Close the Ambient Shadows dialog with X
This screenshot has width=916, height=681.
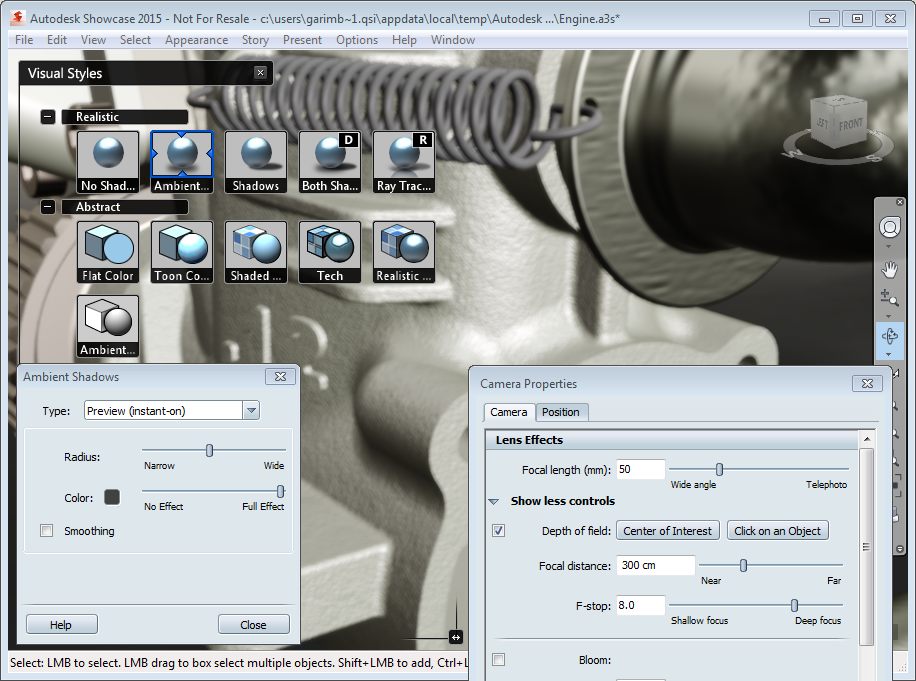pos(280,377)
